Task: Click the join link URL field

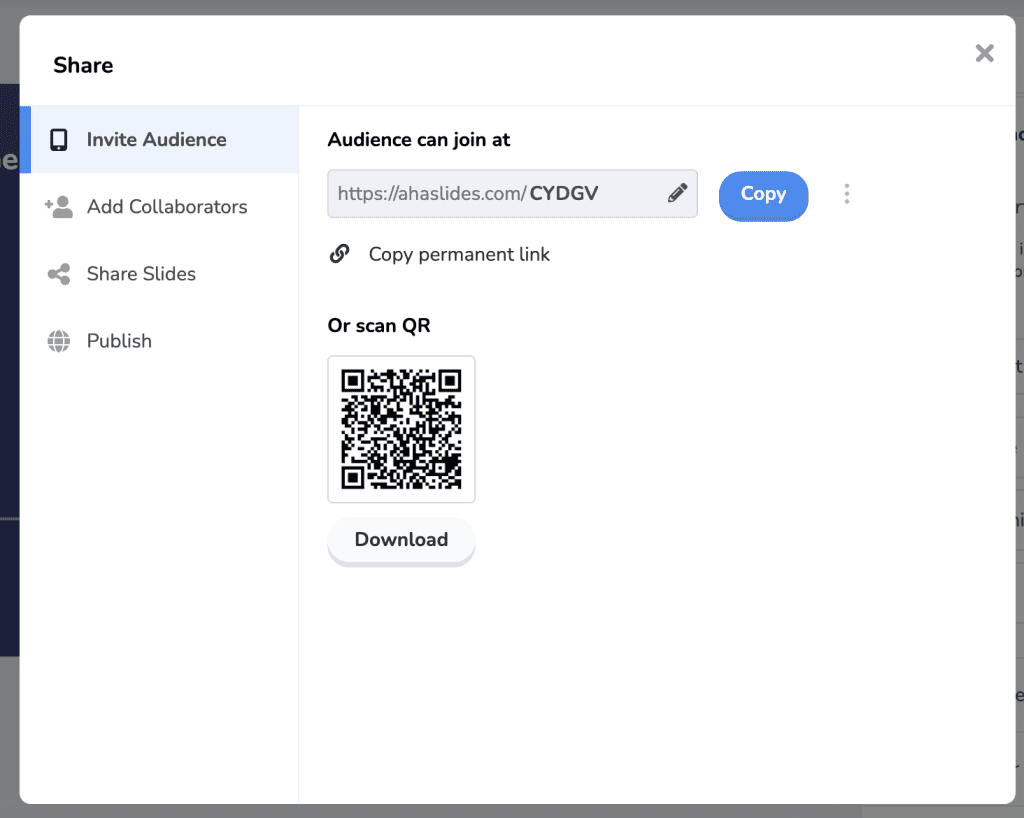Action: (513, 193)
